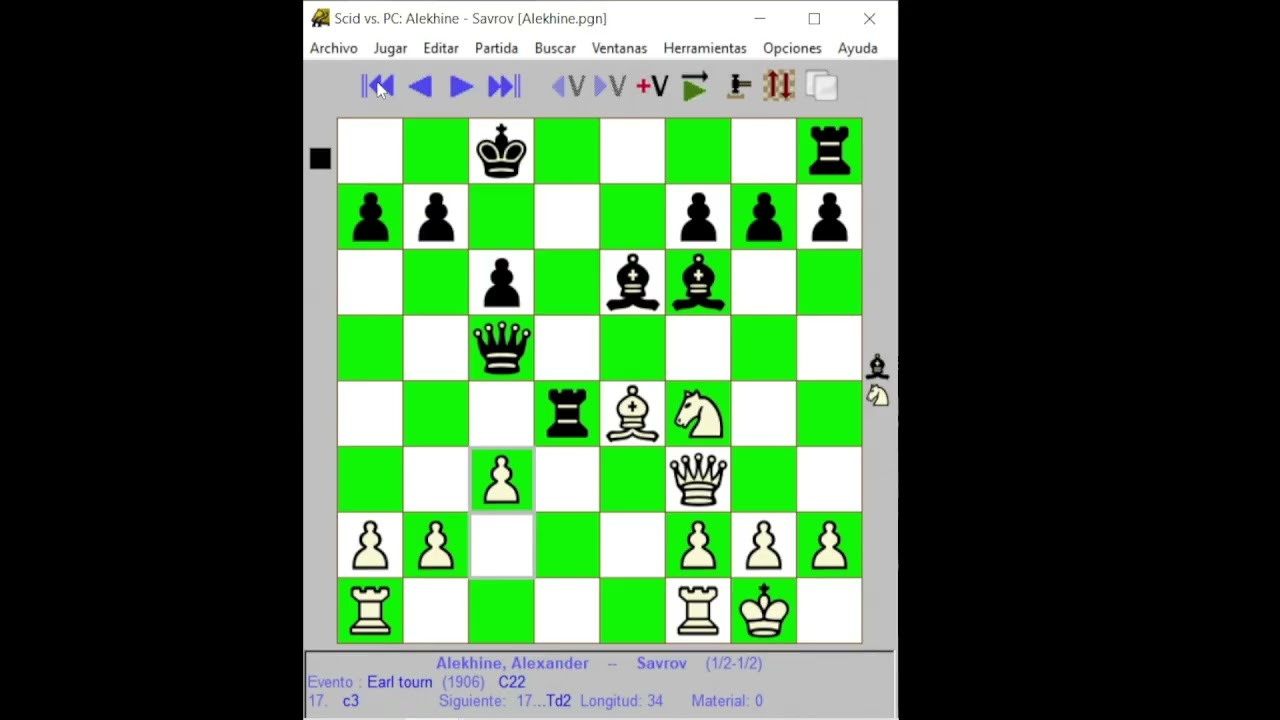Screen dimensions: 1280x720
Task: Click the next move 17...Td2 text
Action: 544,701
